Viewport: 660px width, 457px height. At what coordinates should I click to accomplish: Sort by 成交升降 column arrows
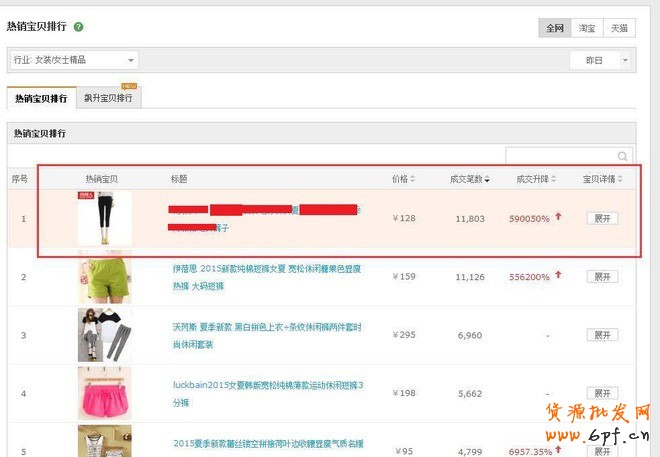tap(555, 180)
